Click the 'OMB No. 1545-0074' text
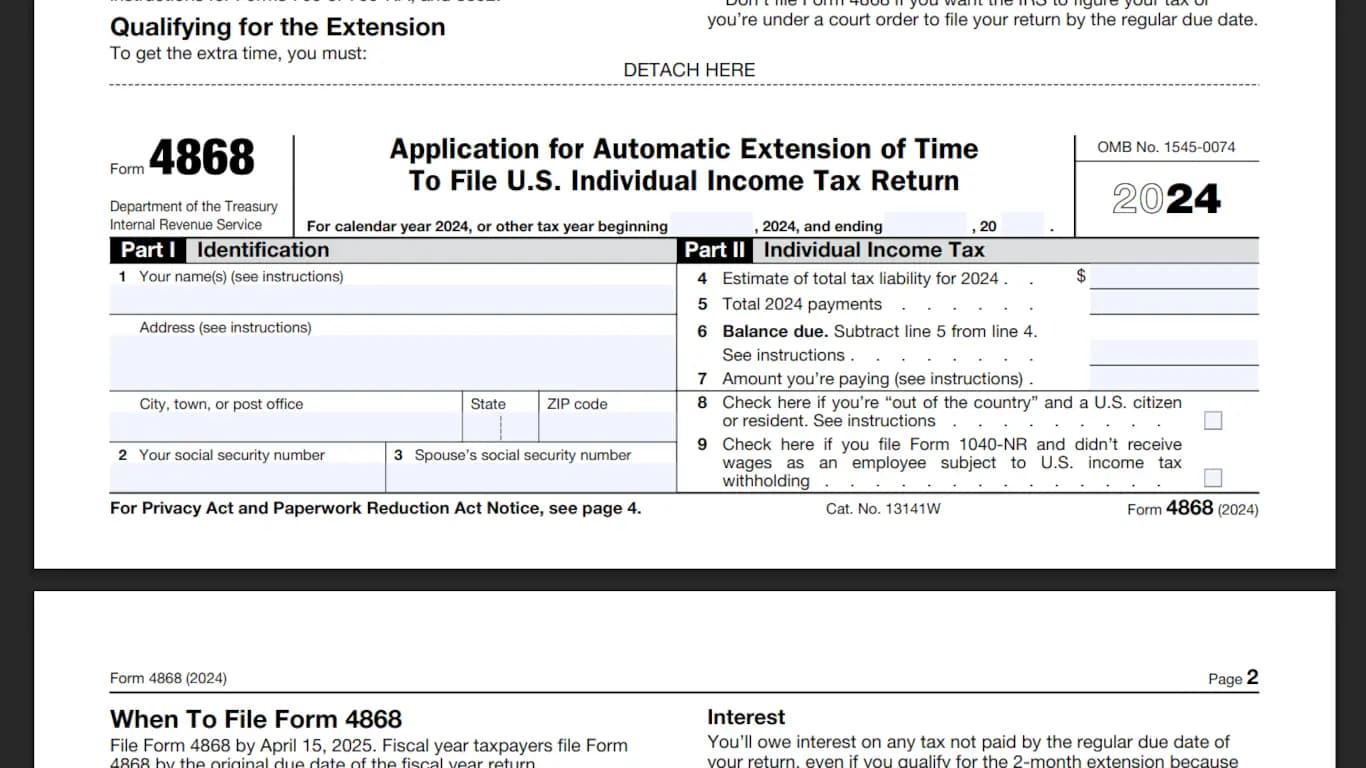 (1166, 147)
